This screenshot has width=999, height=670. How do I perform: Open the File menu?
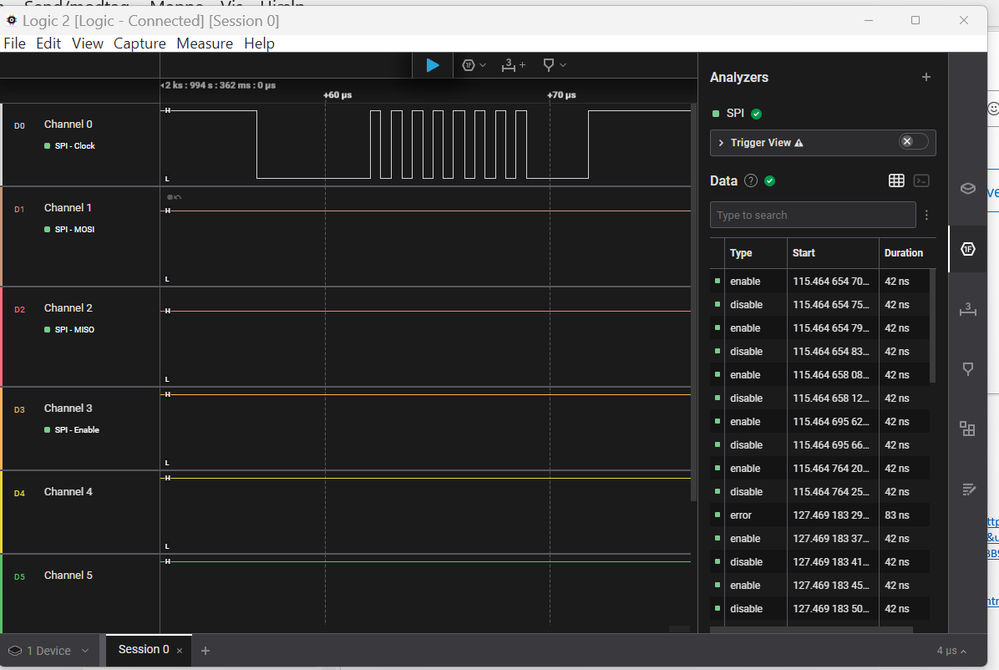pos(15,43)
